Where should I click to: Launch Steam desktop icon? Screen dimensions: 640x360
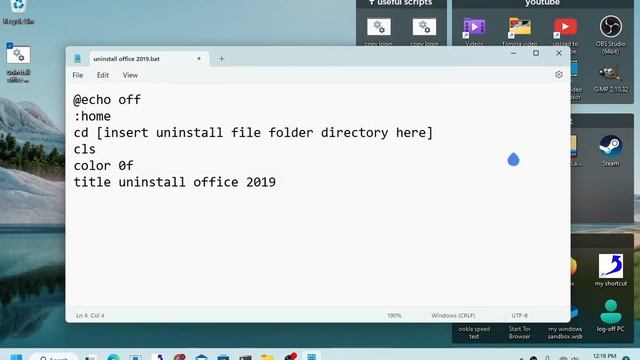(x=611, y=150)
